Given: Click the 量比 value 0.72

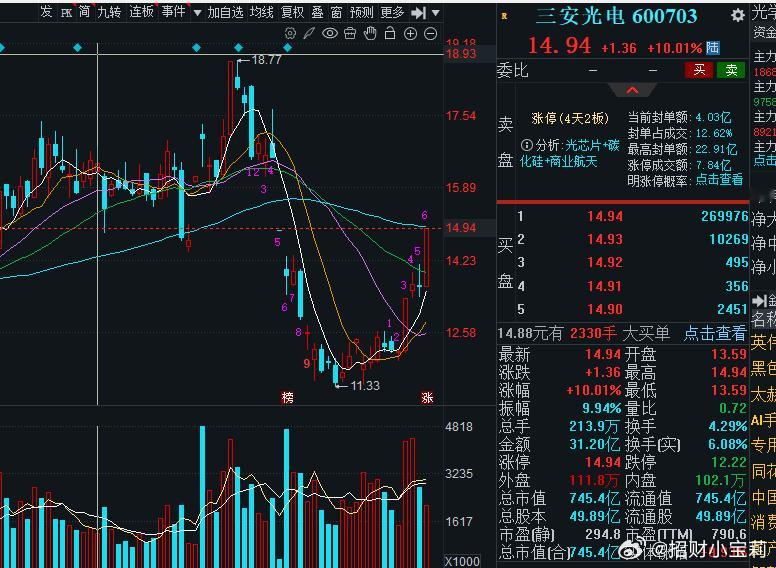Looking at the screenshot, I should click(x=733, y=408).
